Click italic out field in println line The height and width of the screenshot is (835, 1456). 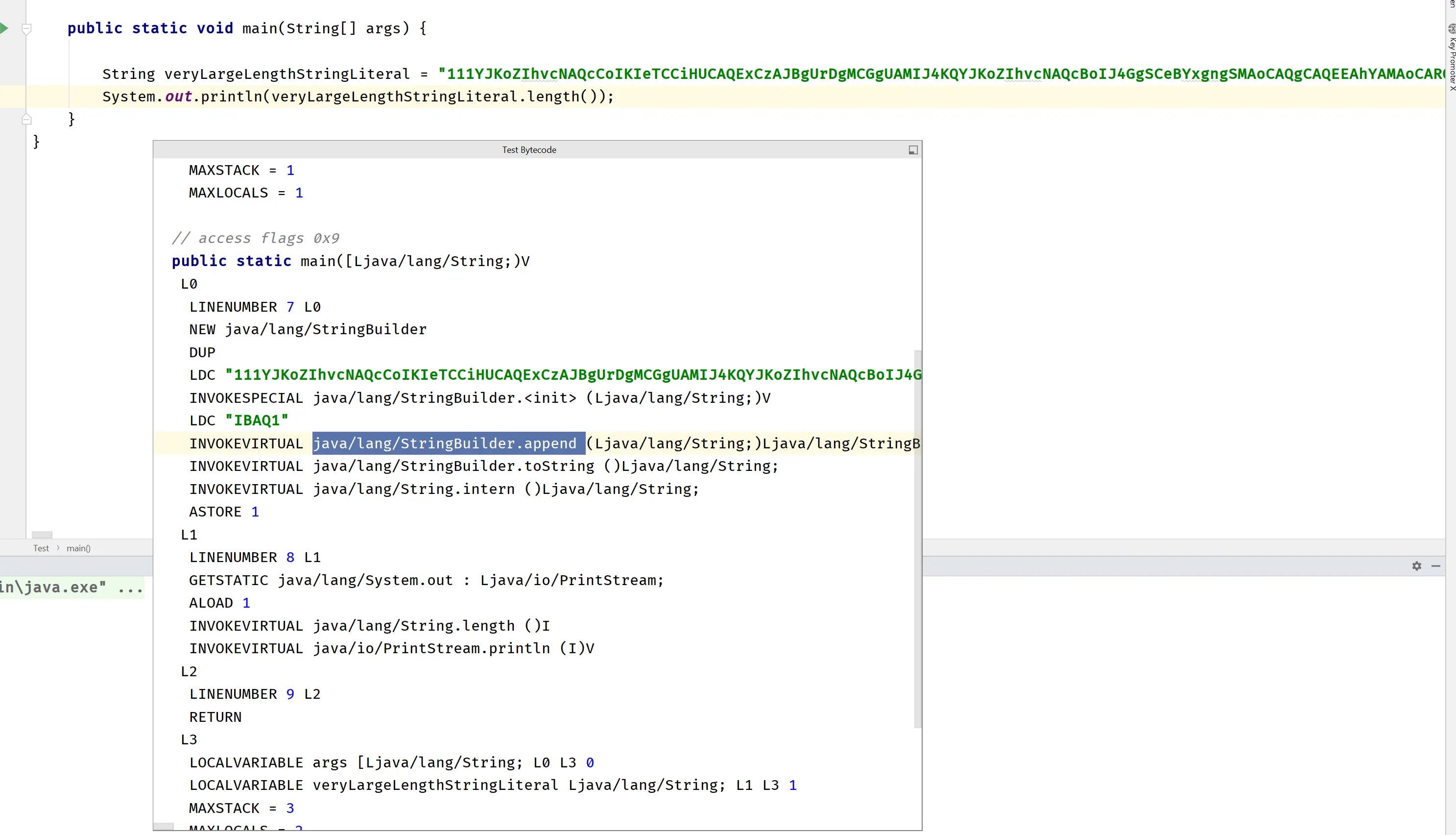[x=178, y=97]
